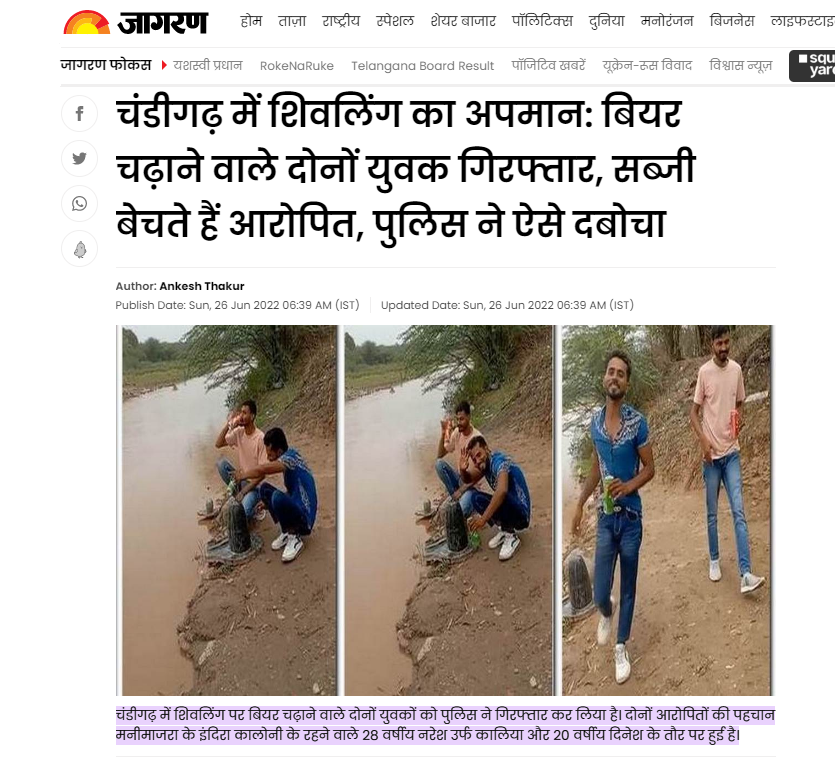Open the Jagran logo homepage
This screenshot has width=835, height=762.
tap(135, 22)
